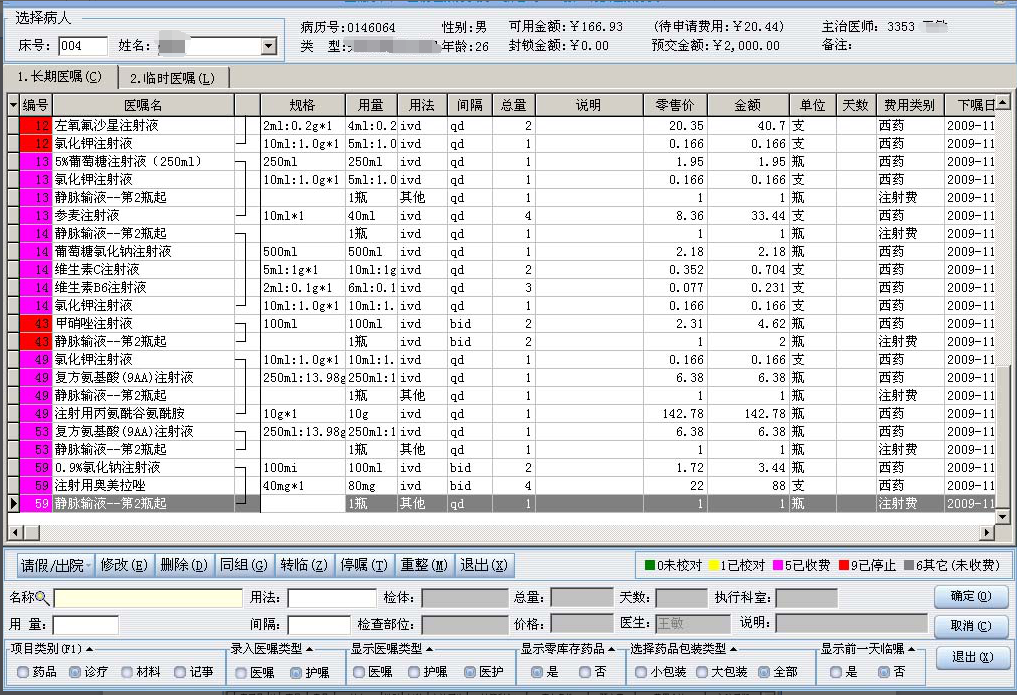The image size is (1017, 695).
Task: Select 大包装 packaging type option
Action: [702, 672]
